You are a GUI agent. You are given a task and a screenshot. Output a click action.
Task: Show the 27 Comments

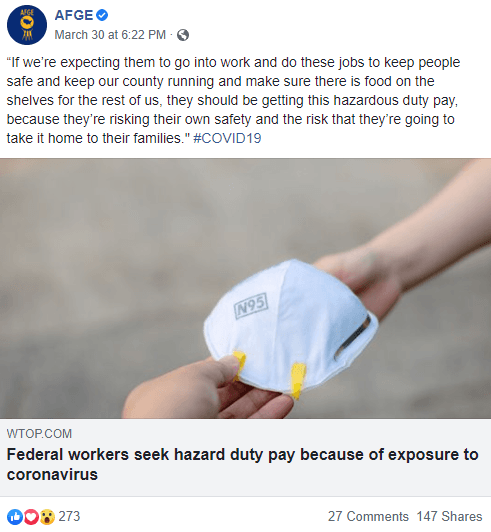click(x=368, y=516)
